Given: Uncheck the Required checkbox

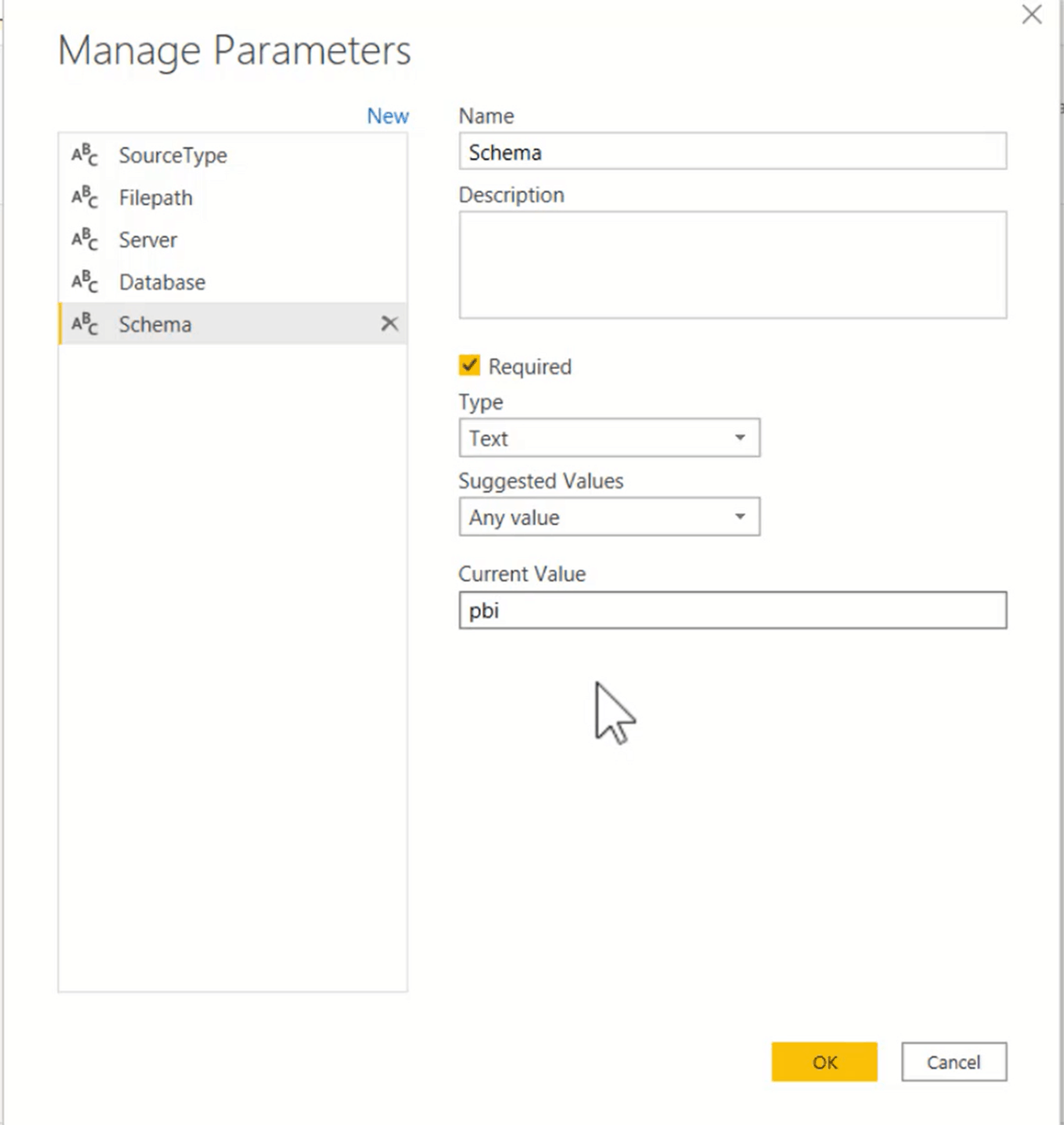Looking at the screenshot, I should (469, 365).
